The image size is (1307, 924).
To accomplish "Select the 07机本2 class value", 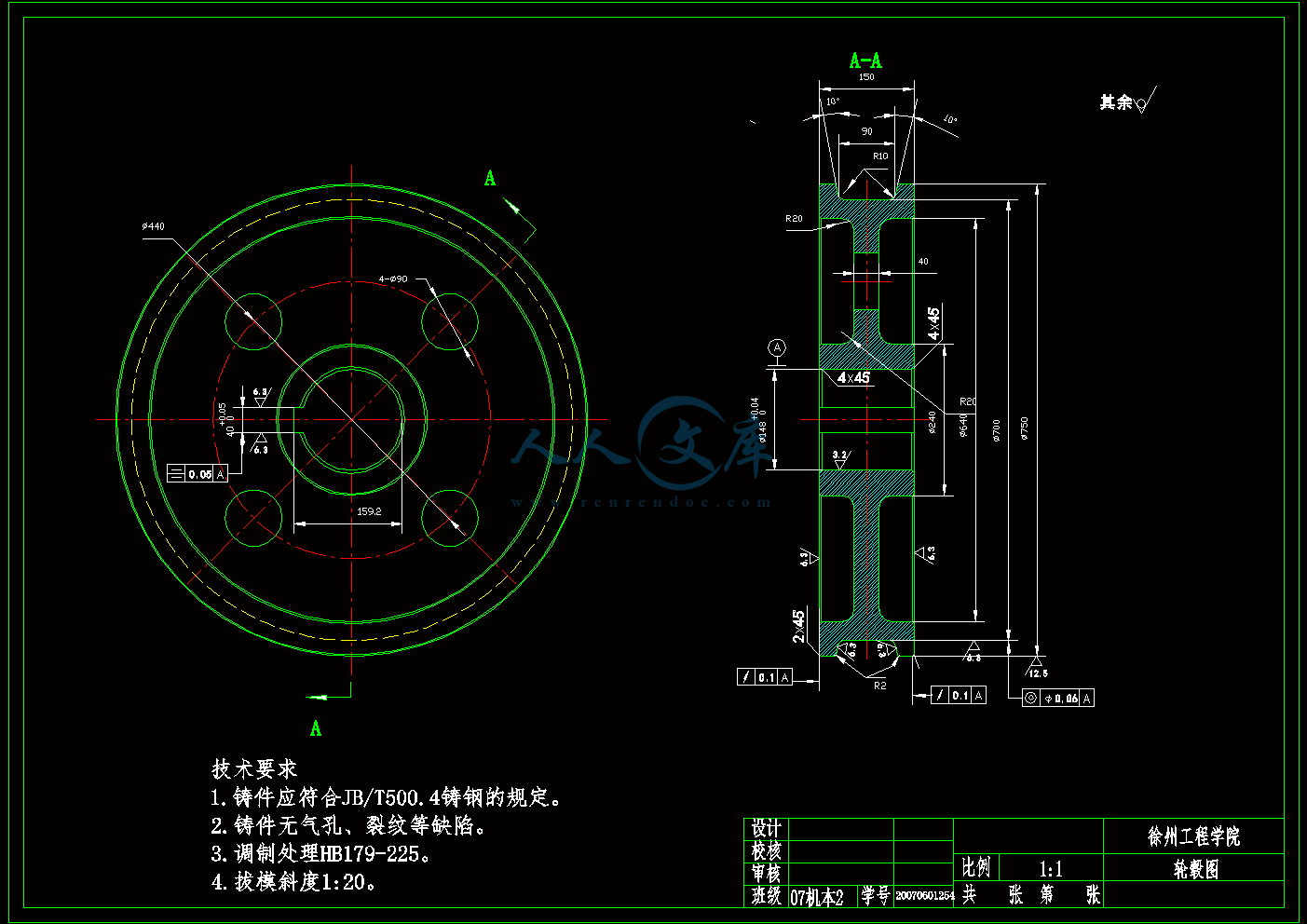I will pyautogui.click(x=818, y=896).
